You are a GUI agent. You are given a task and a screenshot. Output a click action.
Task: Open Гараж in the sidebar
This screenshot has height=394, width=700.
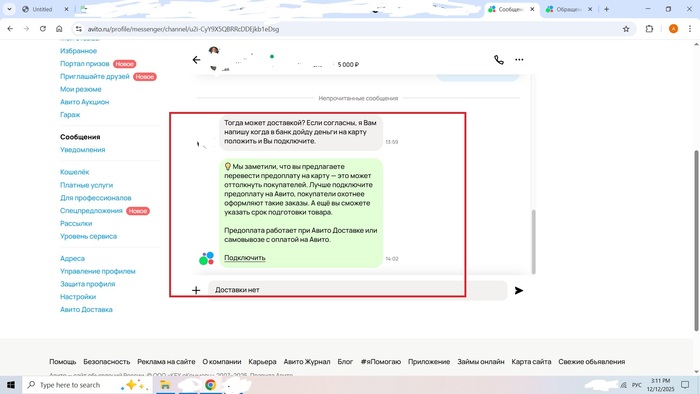[x=70, y=115]
